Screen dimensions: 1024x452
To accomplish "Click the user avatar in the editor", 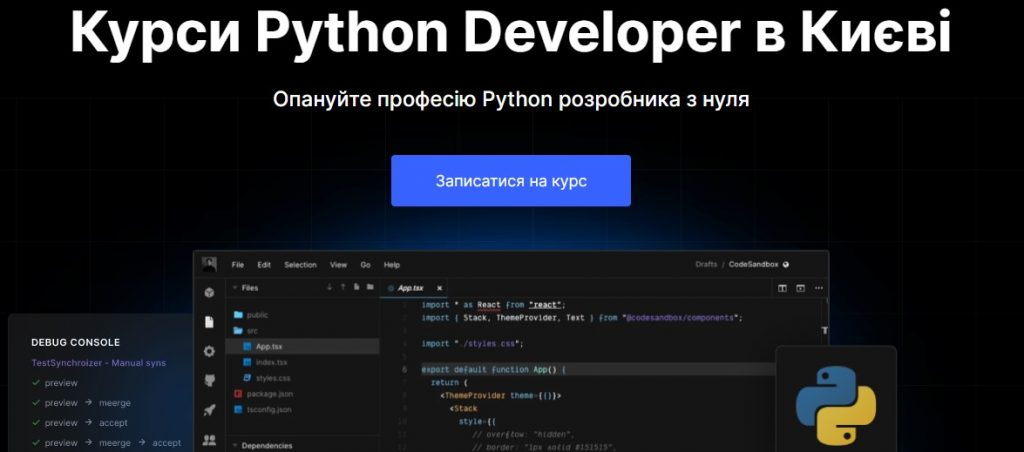I will click(x=209, y=265).
